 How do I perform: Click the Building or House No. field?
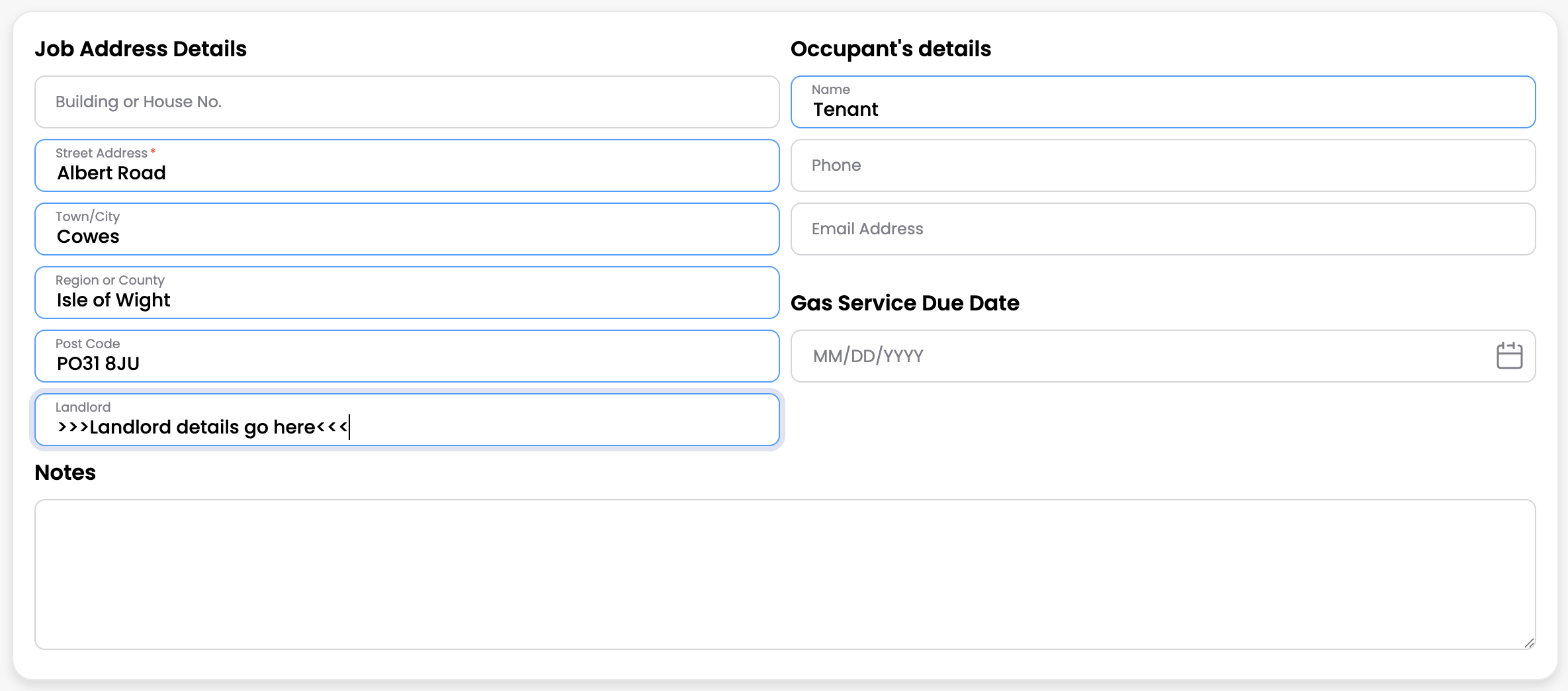[407, 102]
